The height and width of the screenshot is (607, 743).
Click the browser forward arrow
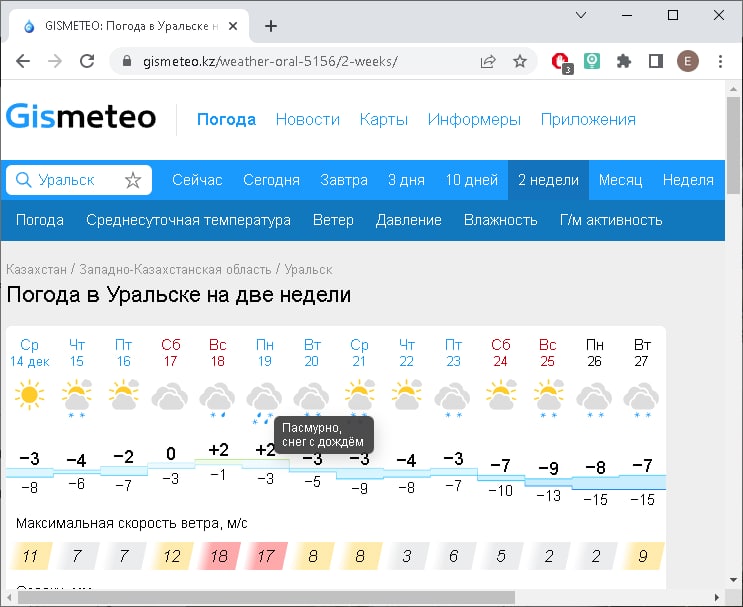point(55,61)
